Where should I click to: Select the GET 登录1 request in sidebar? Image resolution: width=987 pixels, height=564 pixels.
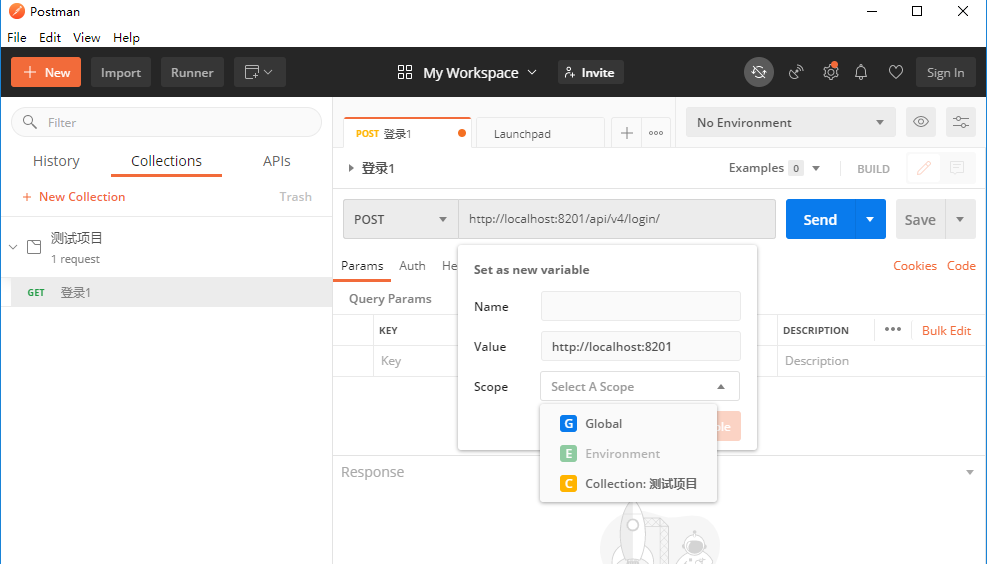[x=167, y=292]
